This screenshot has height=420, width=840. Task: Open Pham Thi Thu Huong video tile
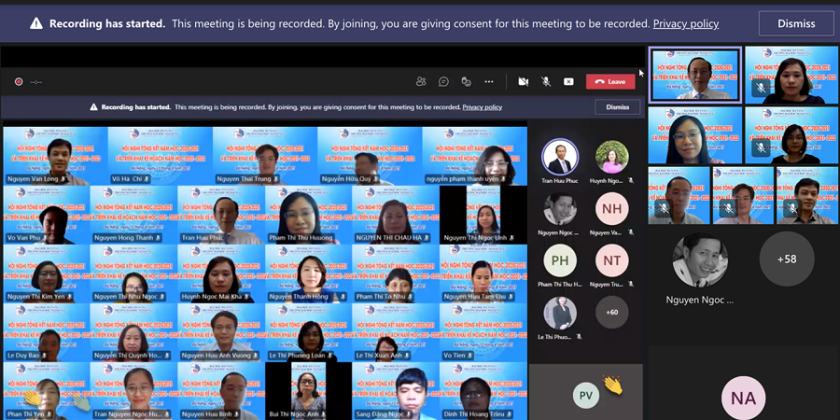(x=309, y=215)
